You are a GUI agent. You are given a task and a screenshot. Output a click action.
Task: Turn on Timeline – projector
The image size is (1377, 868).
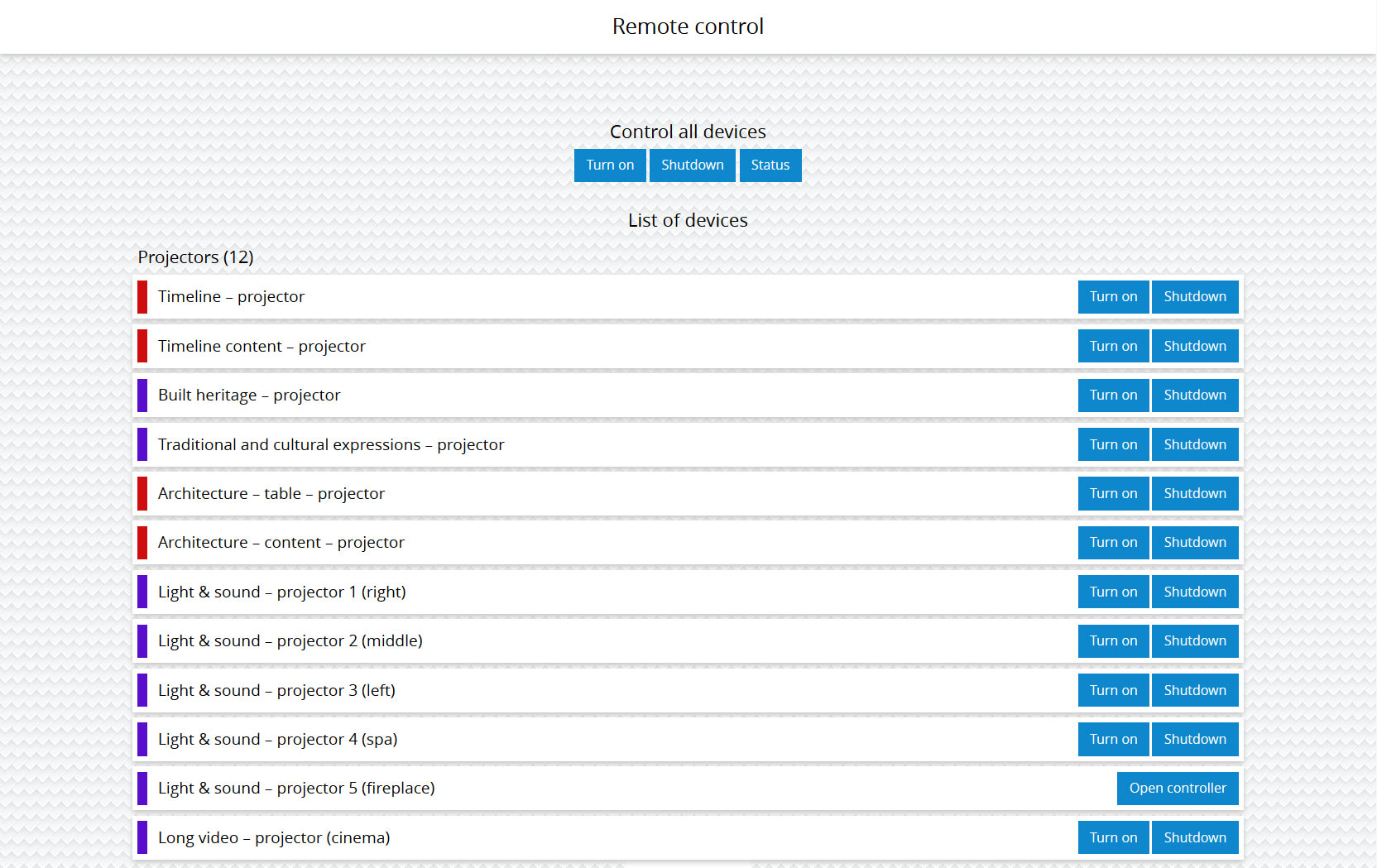click(x=1113, y=296)
